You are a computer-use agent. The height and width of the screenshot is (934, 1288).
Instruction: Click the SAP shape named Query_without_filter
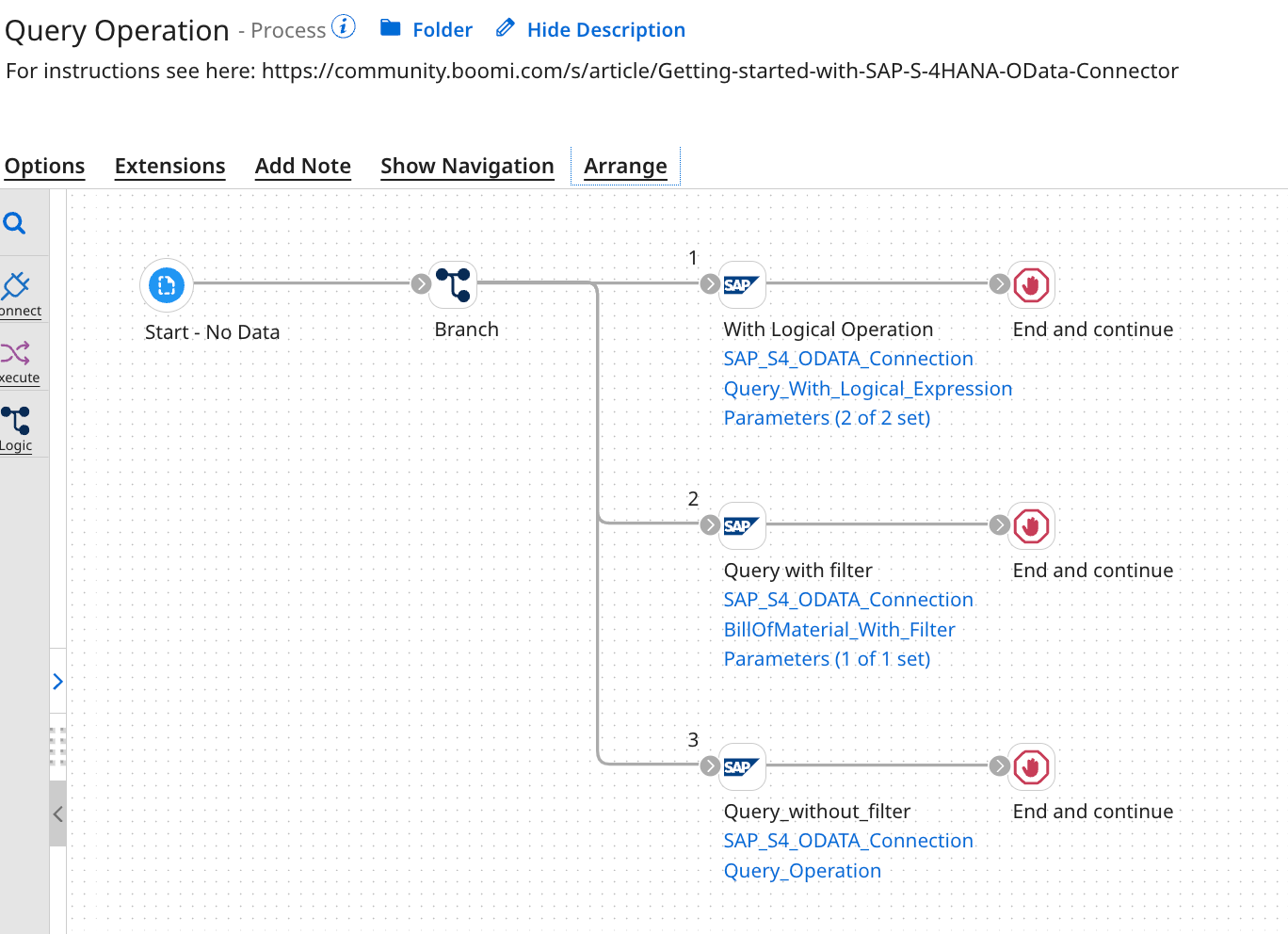(x=743, y=766)
